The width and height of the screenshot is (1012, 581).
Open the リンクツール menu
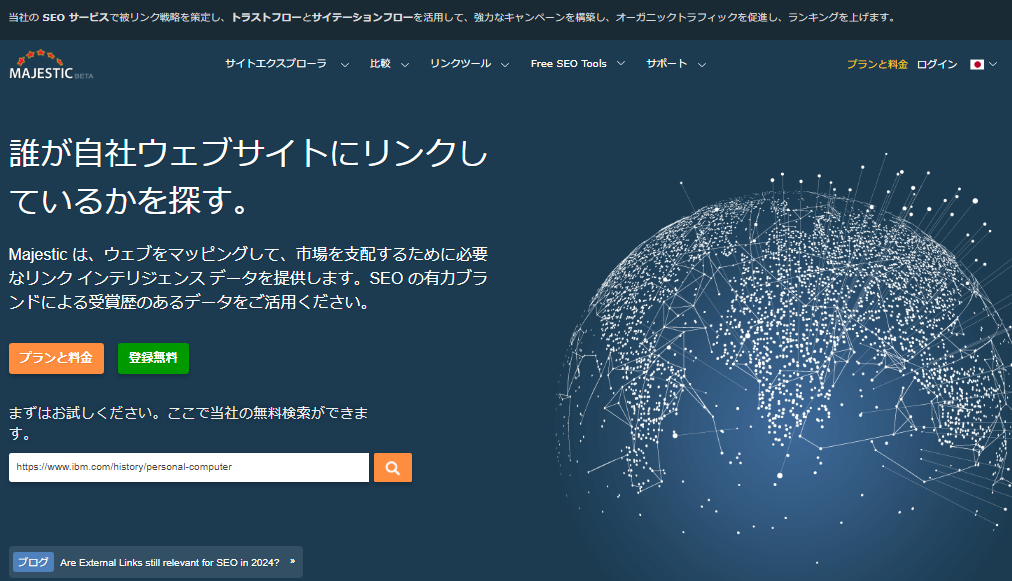460,63
